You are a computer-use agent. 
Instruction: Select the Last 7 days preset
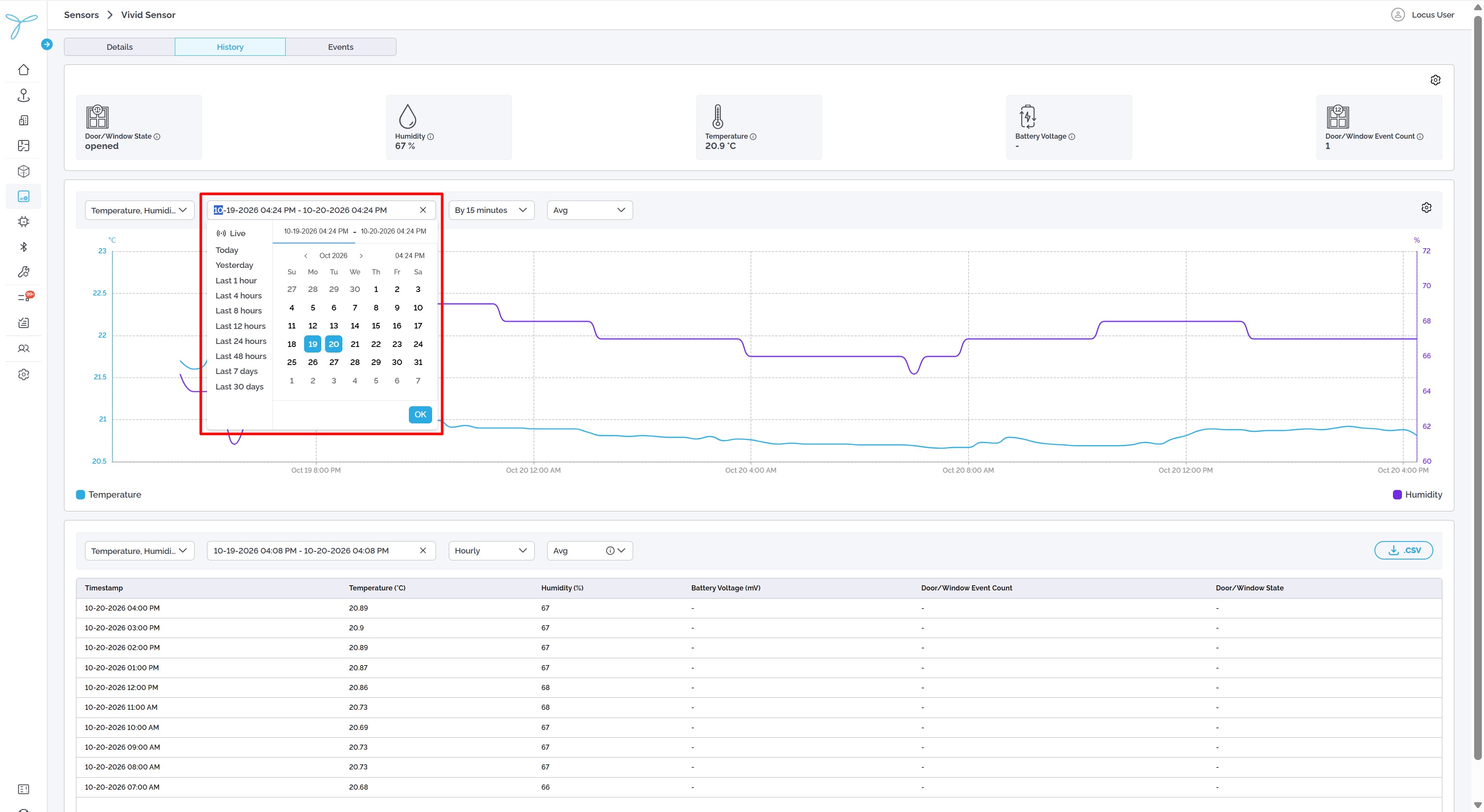coord(236,371)
